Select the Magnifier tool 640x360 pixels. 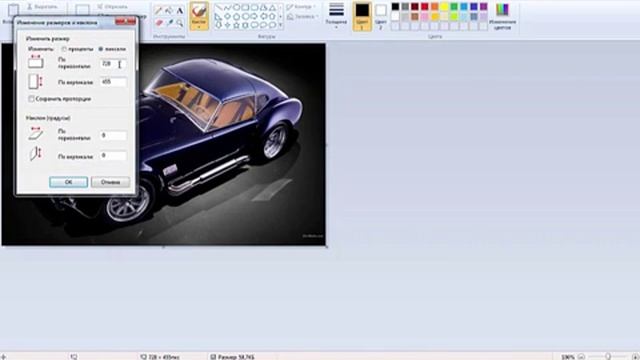tap(180, 23)
